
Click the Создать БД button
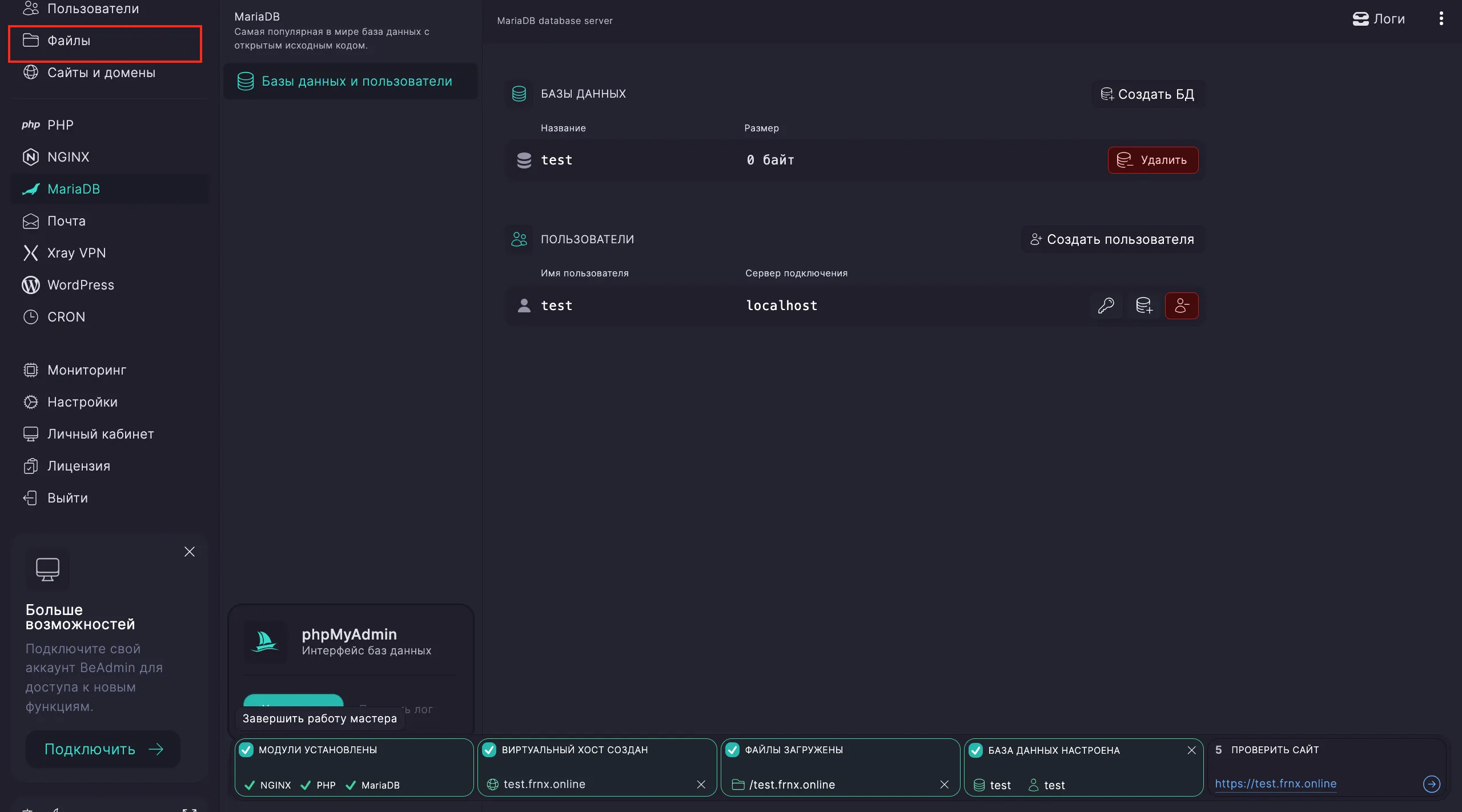1148,94
